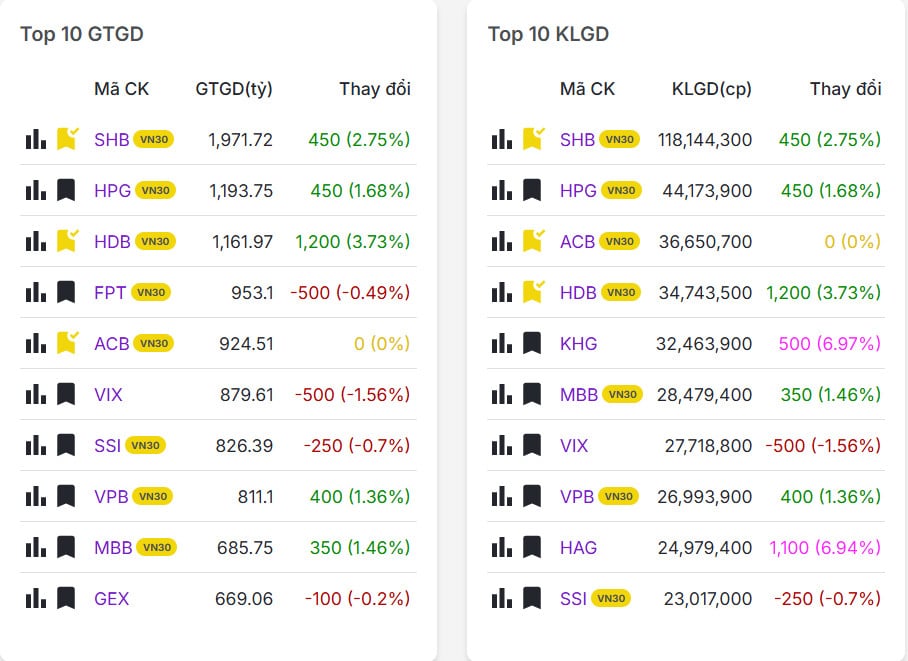Open chart icon for FPT in GTGD table

[36, 292]
